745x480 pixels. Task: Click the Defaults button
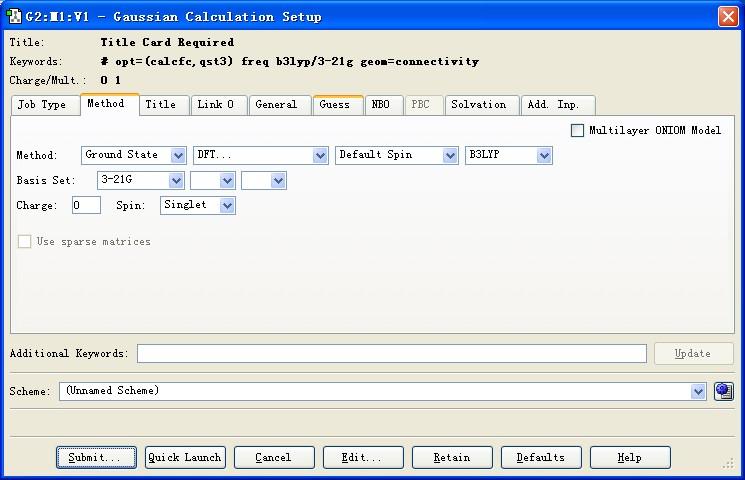[541, 457]
